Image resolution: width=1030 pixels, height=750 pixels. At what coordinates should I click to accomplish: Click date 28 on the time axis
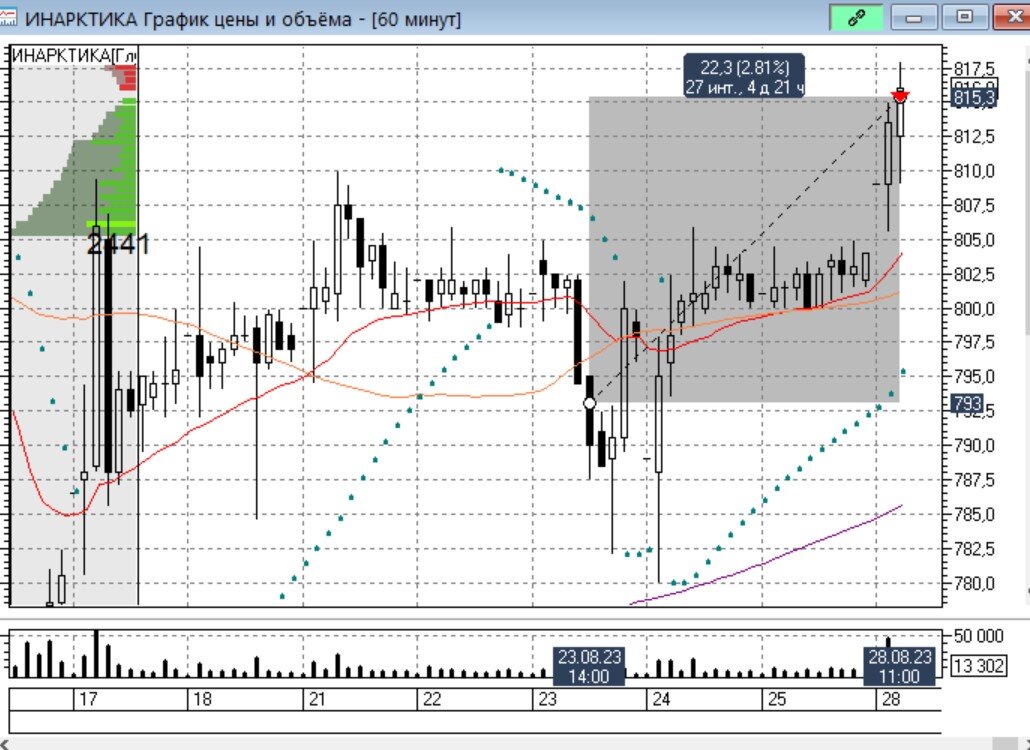(891, 699)
